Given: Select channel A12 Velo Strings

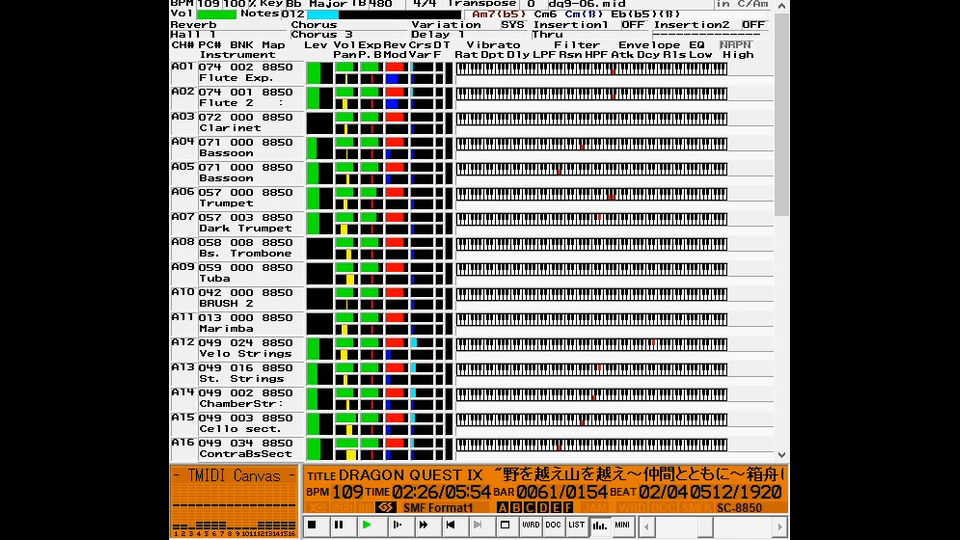Looking at the screenshot, I should point(238,349).
